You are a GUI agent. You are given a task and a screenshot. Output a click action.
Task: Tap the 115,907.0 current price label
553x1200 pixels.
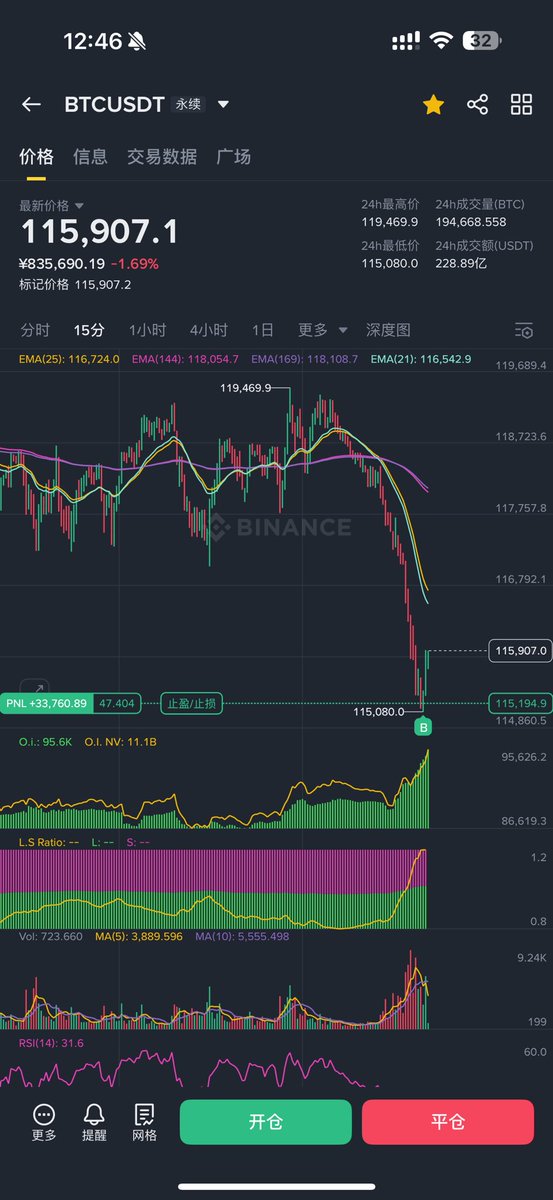[x=520, y=650]
